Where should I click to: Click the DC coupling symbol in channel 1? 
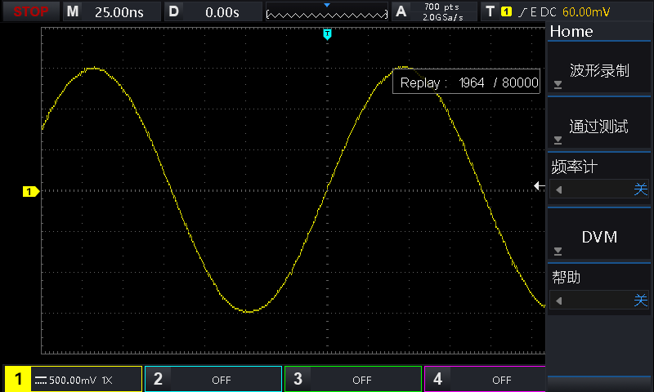pos(40,380)
